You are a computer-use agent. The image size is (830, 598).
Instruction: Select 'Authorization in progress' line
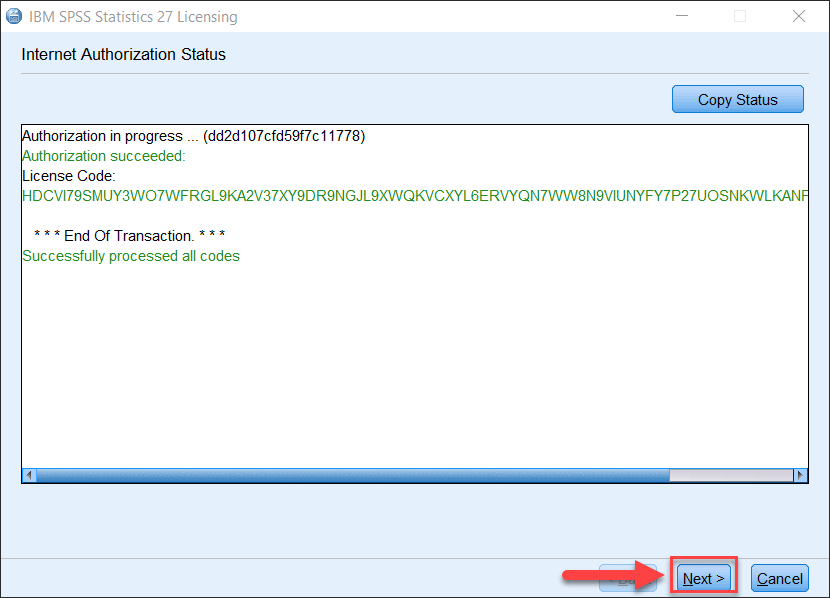coord(193,136)
